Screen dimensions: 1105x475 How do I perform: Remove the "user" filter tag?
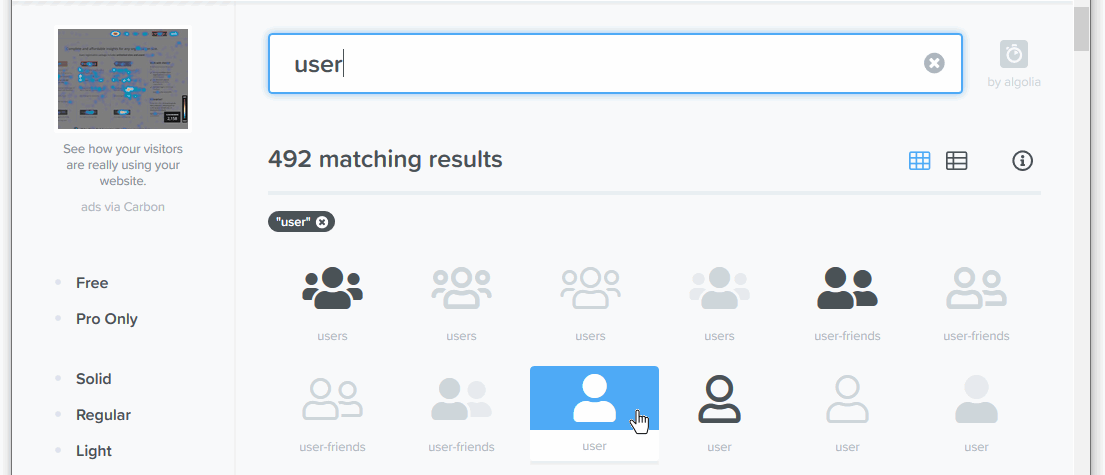pos(322,222)
